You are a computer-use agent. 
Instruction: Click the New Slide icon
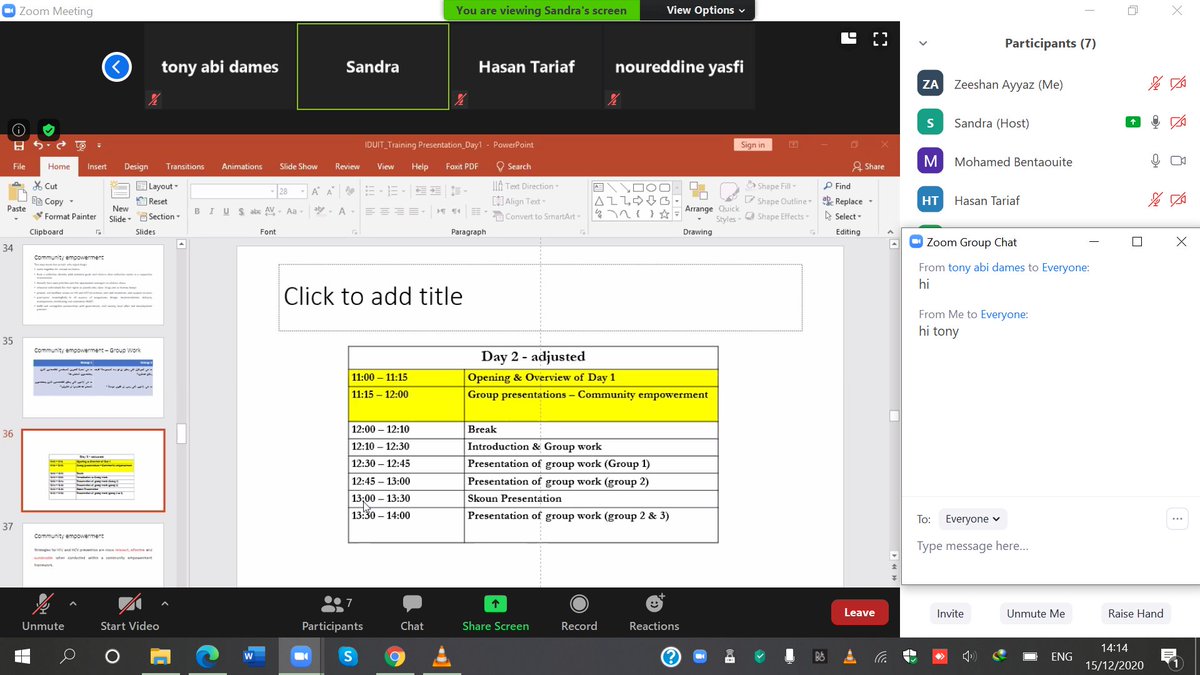[120, 190]
